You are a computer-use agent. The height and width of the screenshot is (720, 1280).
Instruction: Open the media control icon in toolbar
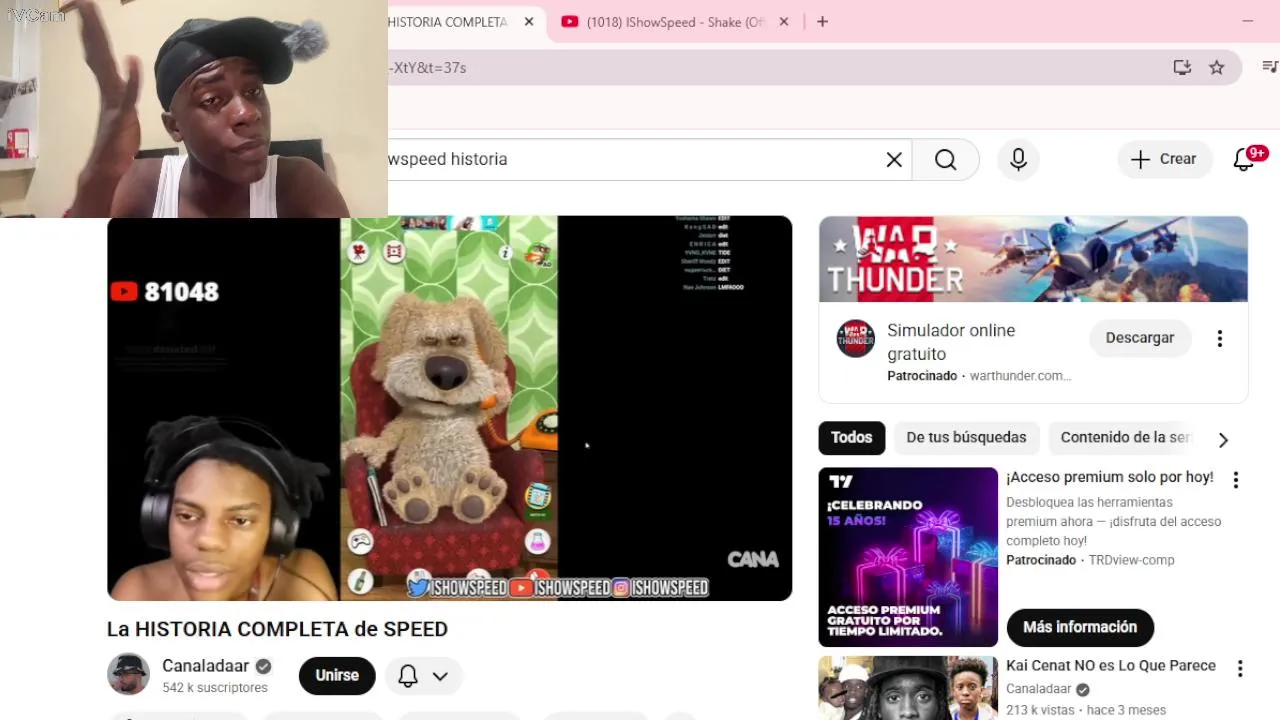click(1269, 67)
